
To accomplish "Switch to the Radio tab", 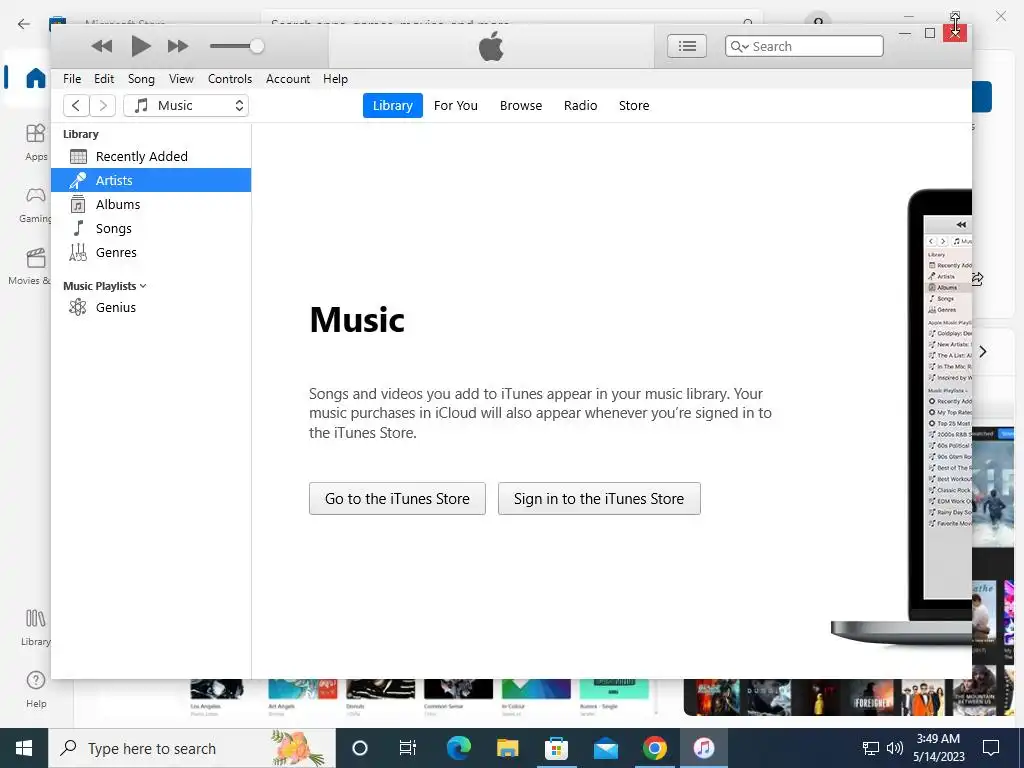I will (x=581, y=105).
